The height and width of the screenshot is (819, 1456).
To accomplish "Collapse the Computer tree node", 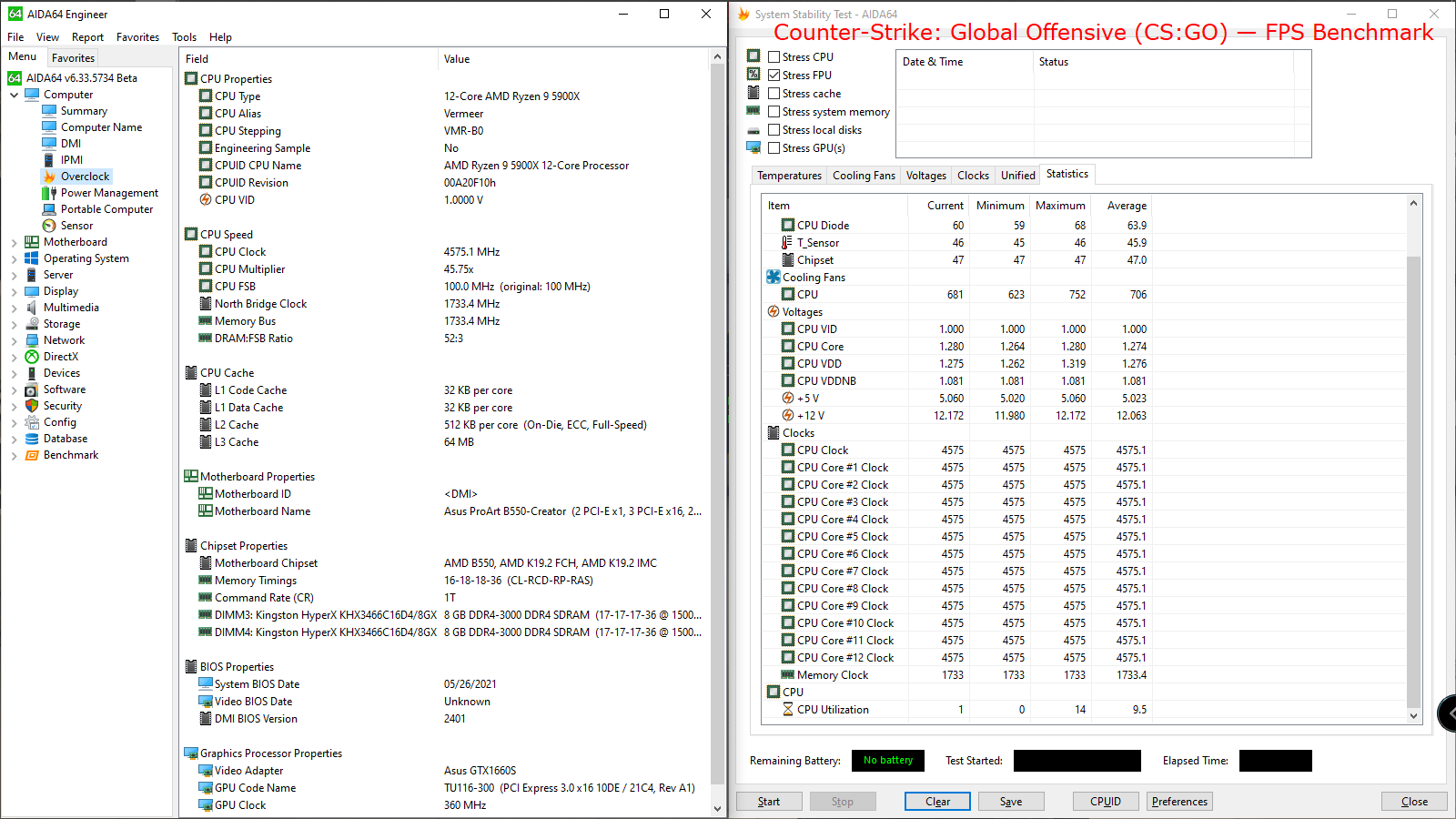I will [x=15, y=96].
